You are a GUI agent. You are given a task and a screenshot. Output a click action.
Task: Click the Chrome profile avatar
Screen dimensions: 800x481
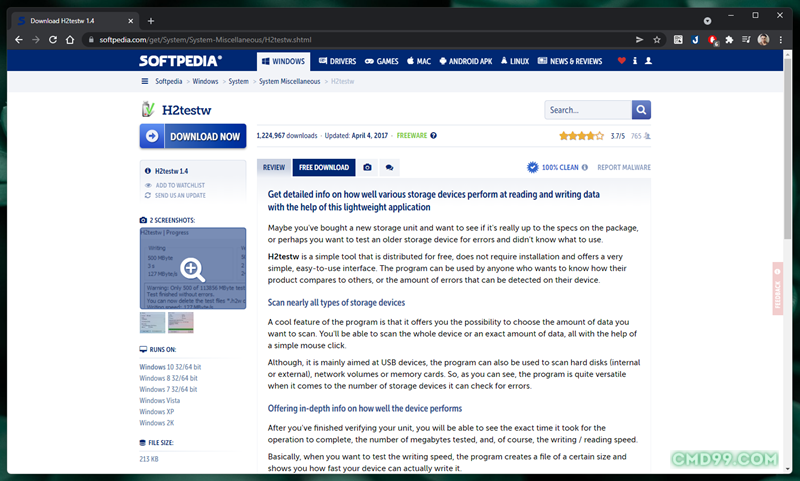763,40
